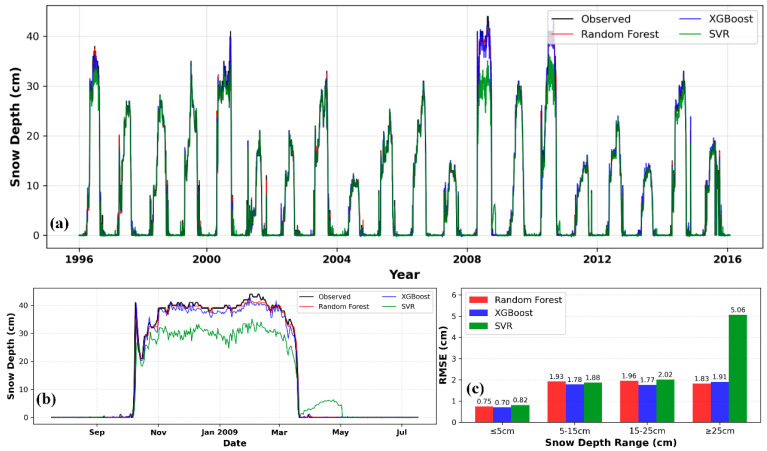Screen dimensions: 767x451
Task: Click the '1.77' bar value label
Action: tap(647, 380)
